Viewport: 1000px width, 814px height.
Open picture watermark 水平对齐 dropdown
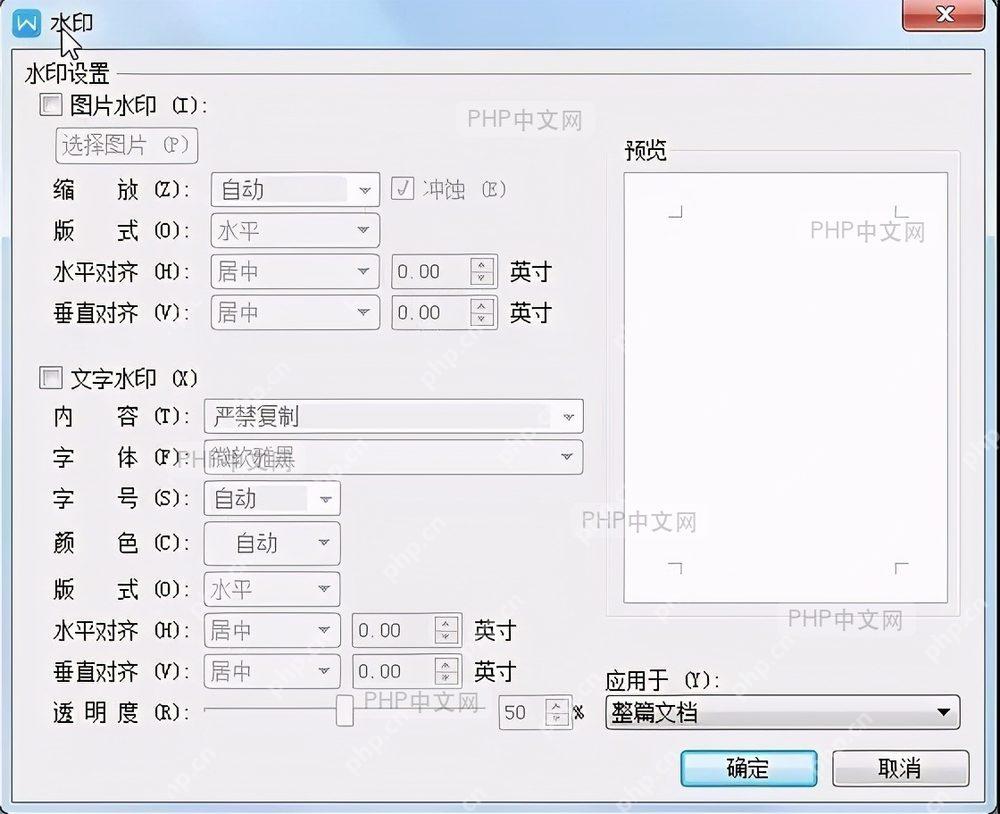[295, 272]
